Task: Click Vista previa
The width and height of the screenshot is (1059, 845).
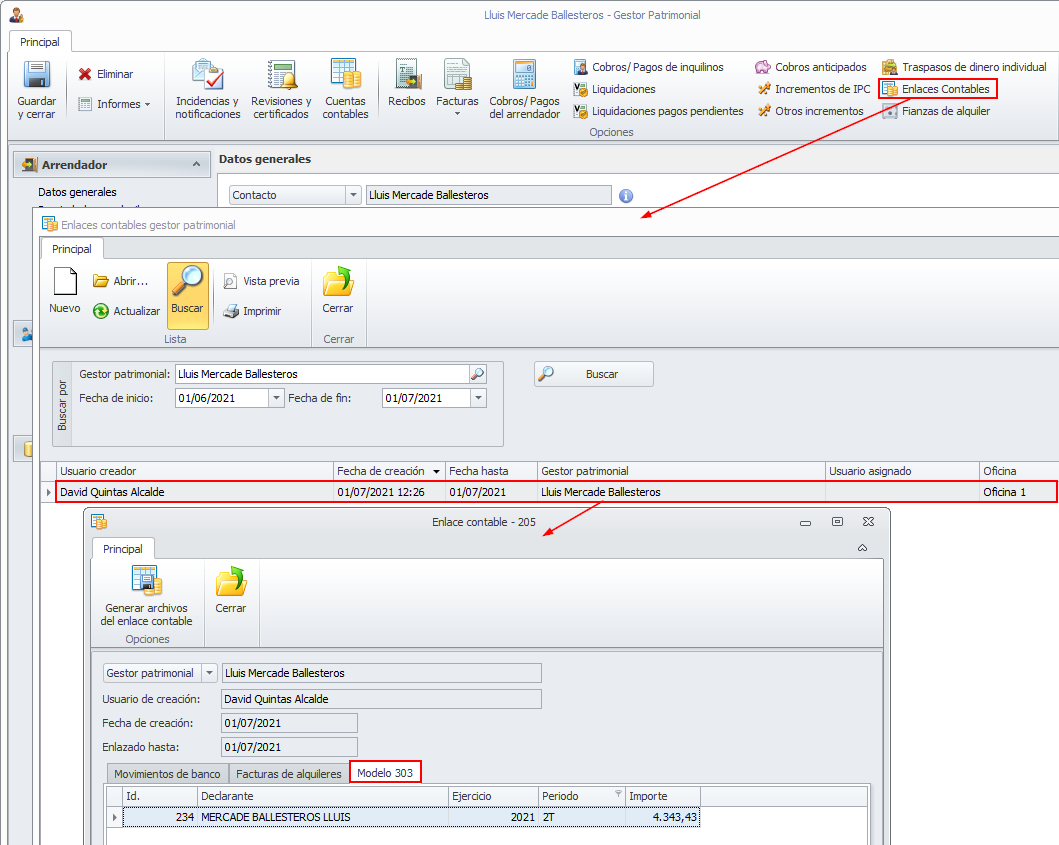Action: [261, 281]
